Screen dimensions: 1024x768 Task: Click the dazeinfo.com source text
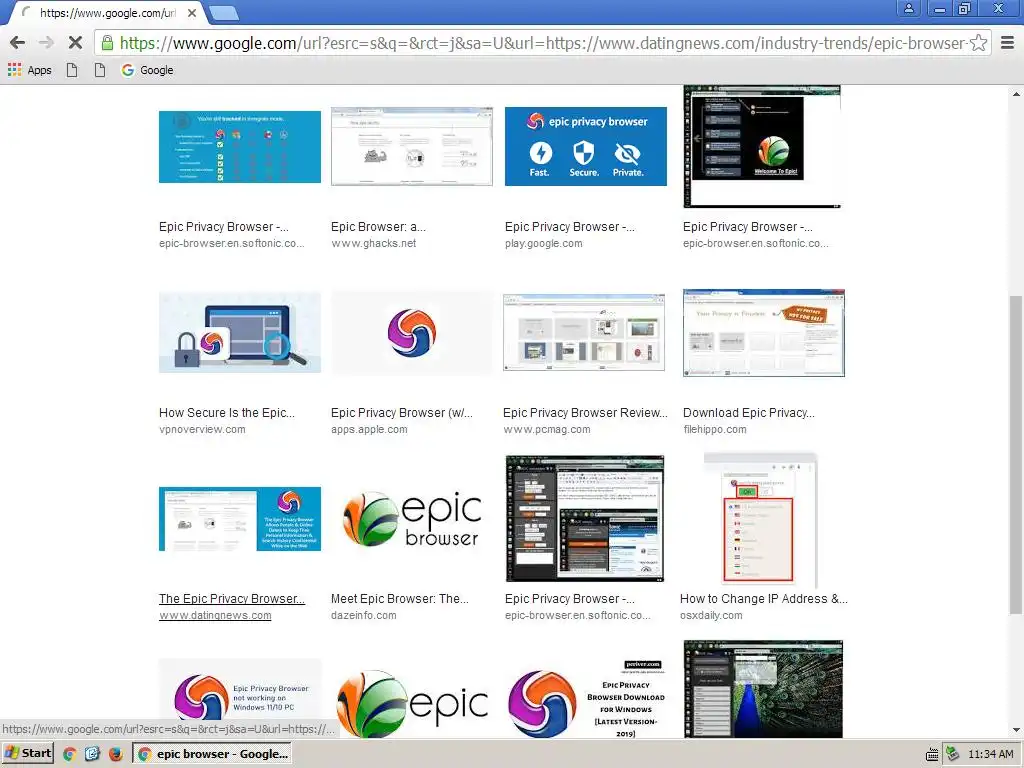pyautogui.click(x=364, y=615)
